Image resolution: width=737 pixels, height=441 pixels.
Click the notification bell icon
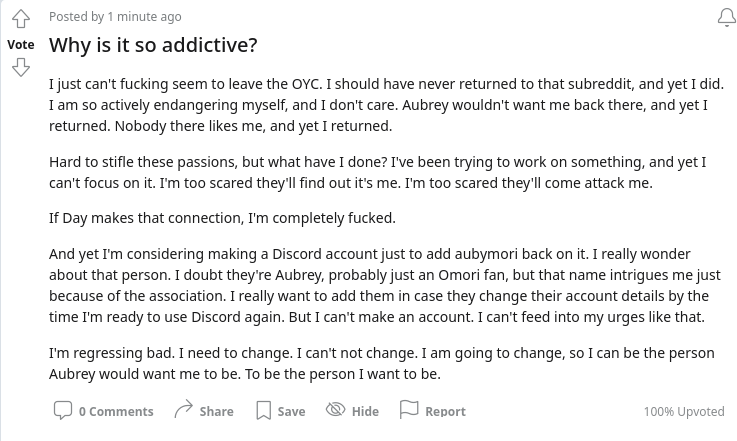pos(727,18)
